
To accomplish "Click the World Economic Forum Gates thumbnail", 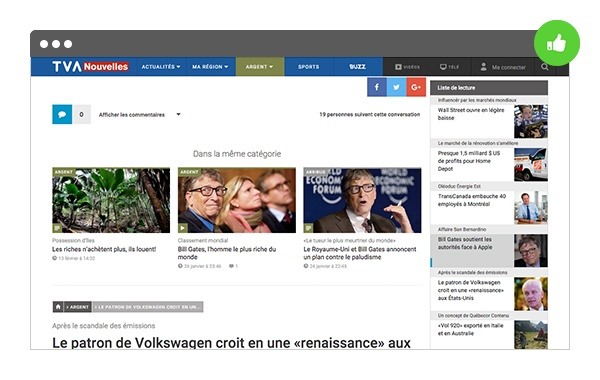I will (362, 200).
